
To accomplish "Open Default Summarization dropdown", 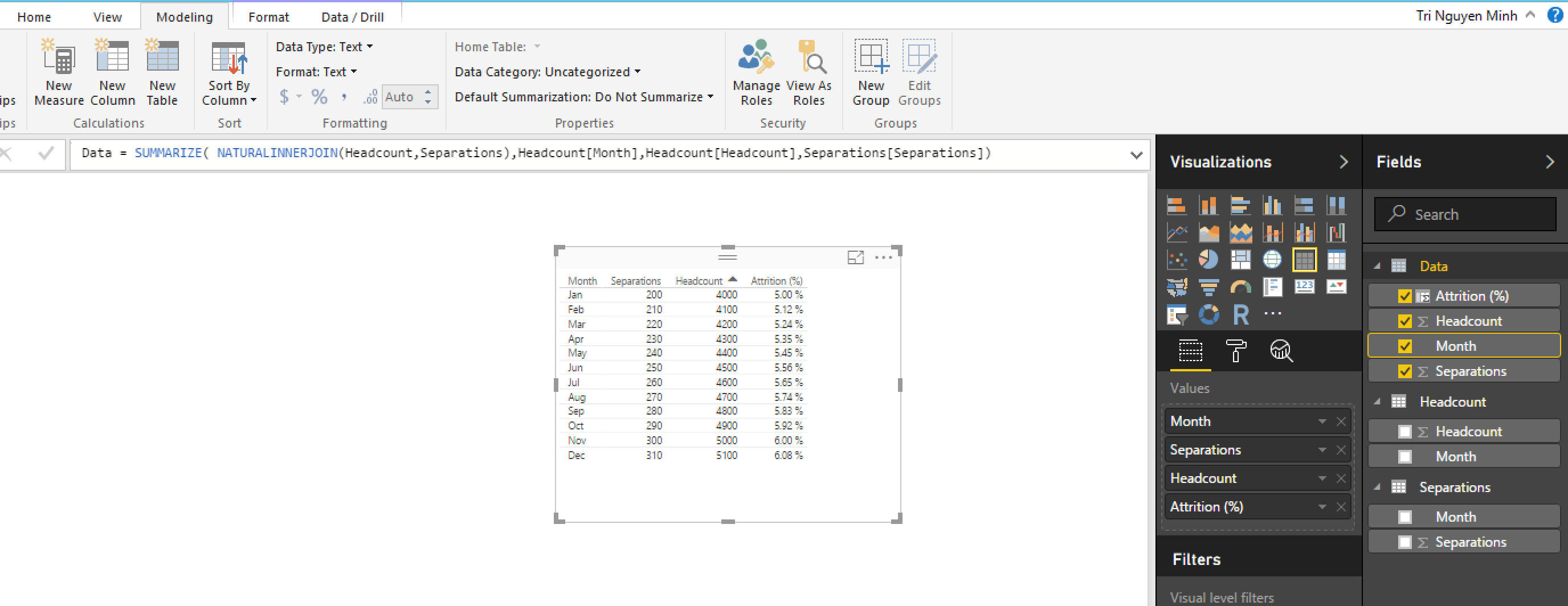I will [x=584, y=97].
